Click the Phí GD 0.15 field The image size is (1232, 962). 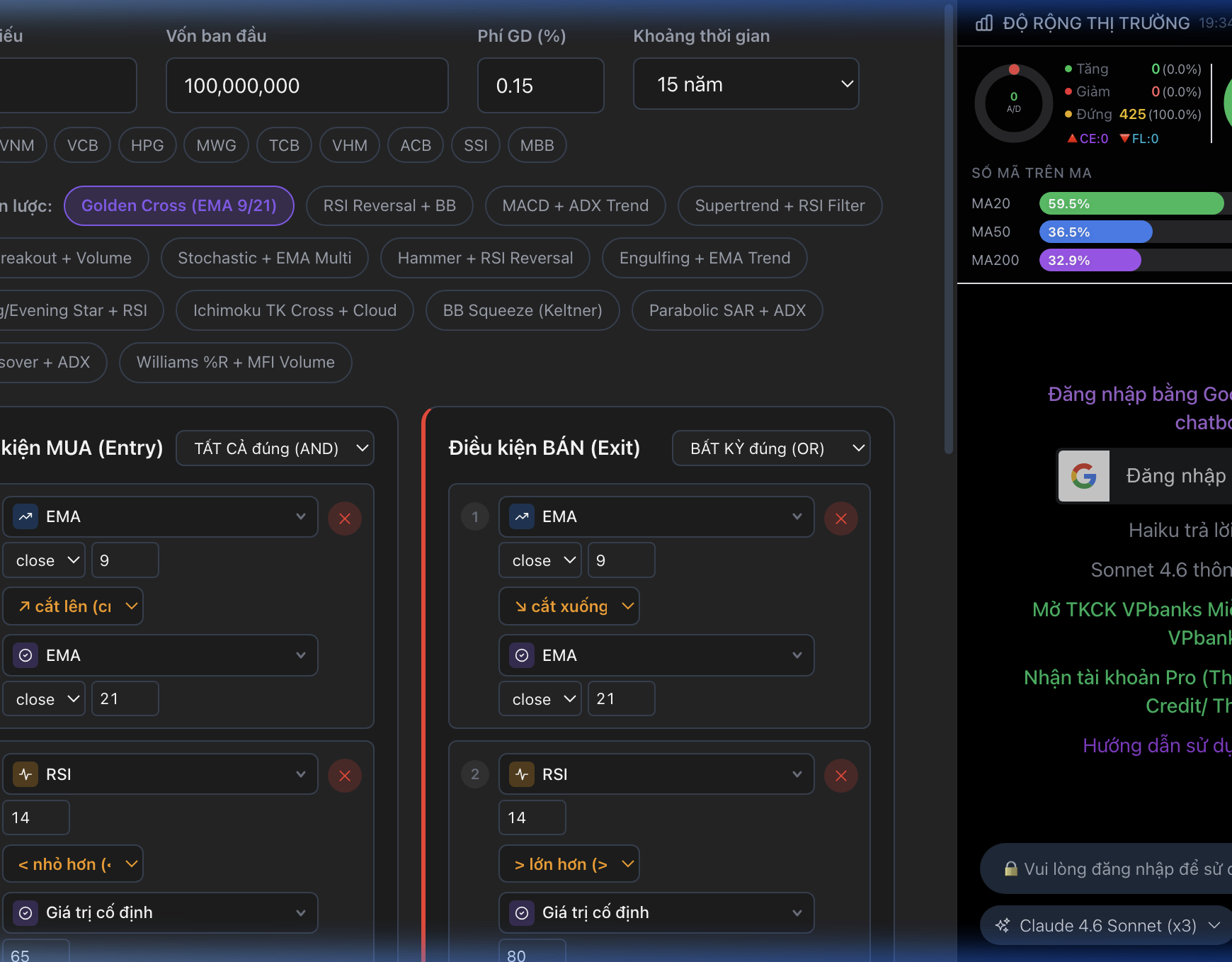pos(540,86)
